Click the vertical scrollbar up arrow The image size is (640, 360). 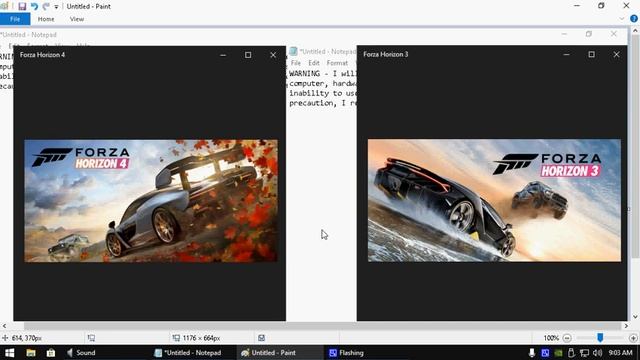coord(636,31)
